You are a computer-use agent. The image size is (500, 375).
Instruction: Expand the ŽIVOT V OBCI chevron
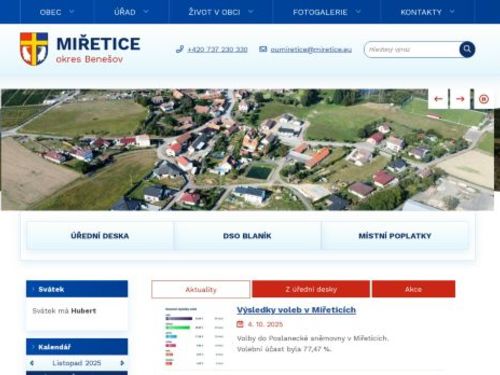(251, 12)
